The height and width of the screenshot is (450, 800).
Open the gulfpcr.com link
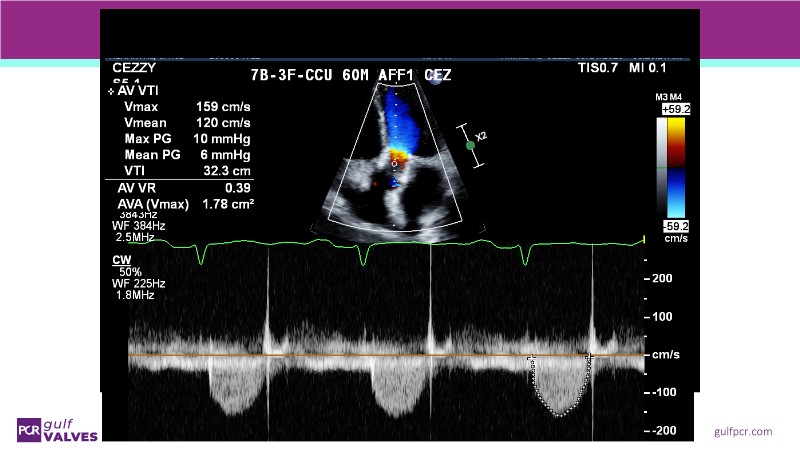pos(743,431)
